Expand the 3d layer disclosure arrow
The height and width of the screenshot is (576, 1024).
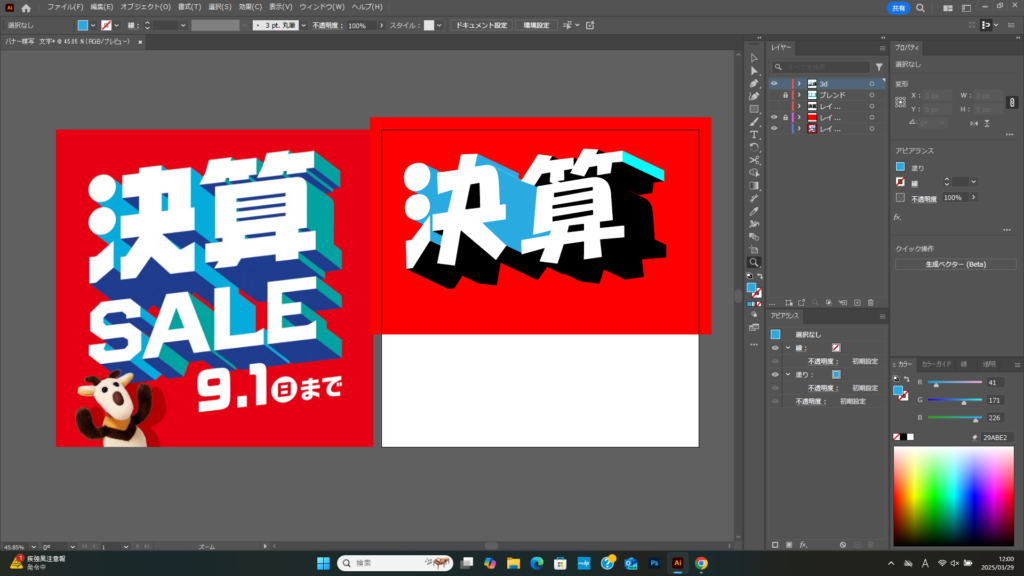tap(799, 83)
